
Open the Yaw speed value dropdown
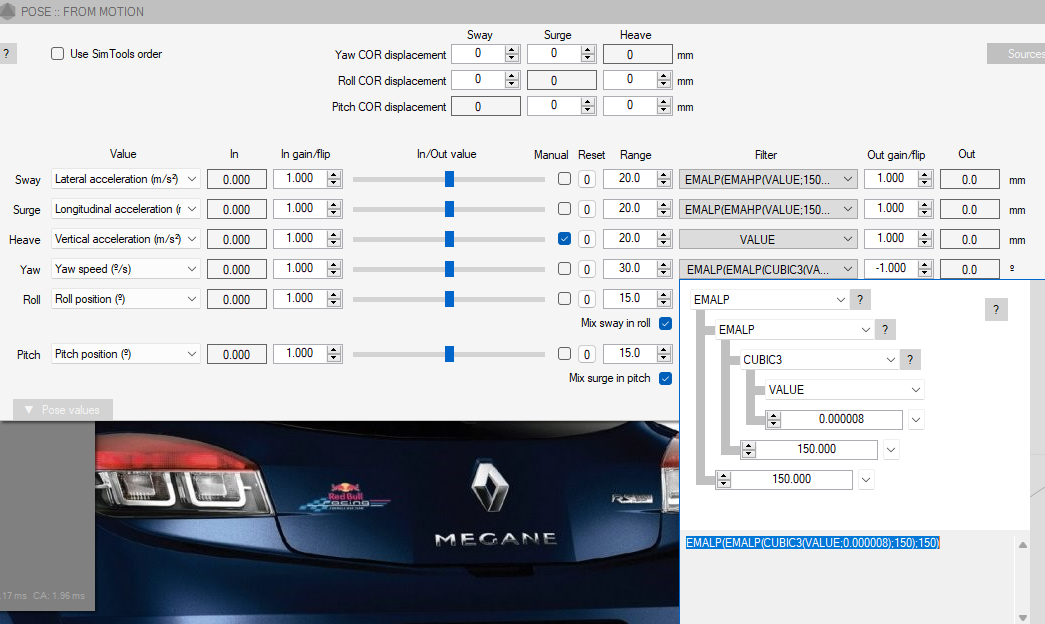[x=125, y=269]
